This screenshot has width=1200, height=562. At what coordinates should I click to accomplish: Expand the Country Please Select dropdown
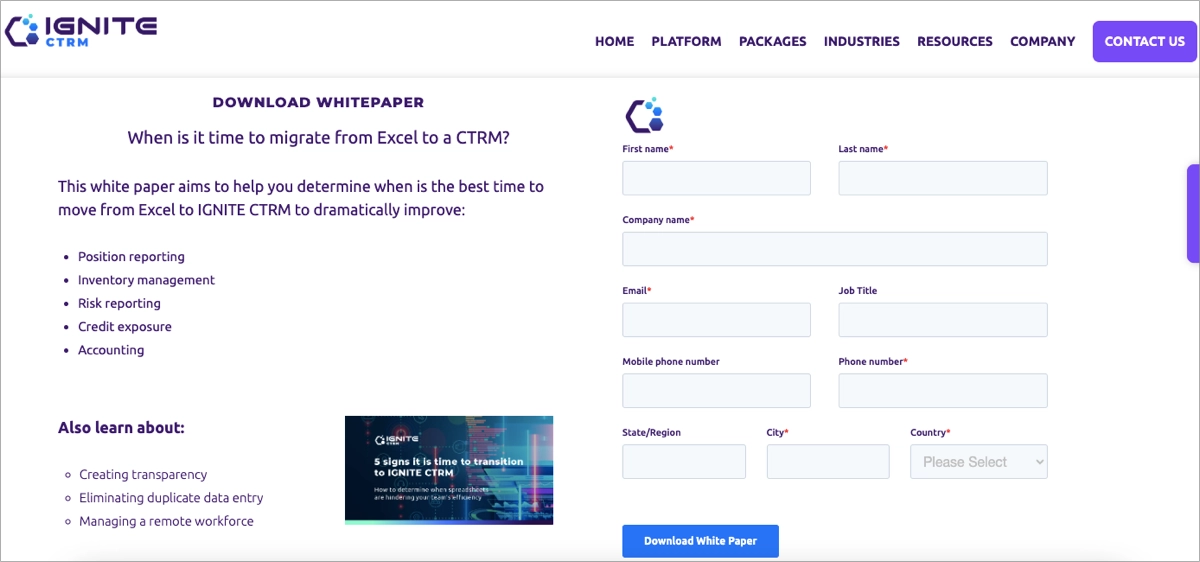pyautogui.click(x=978, y=462)
